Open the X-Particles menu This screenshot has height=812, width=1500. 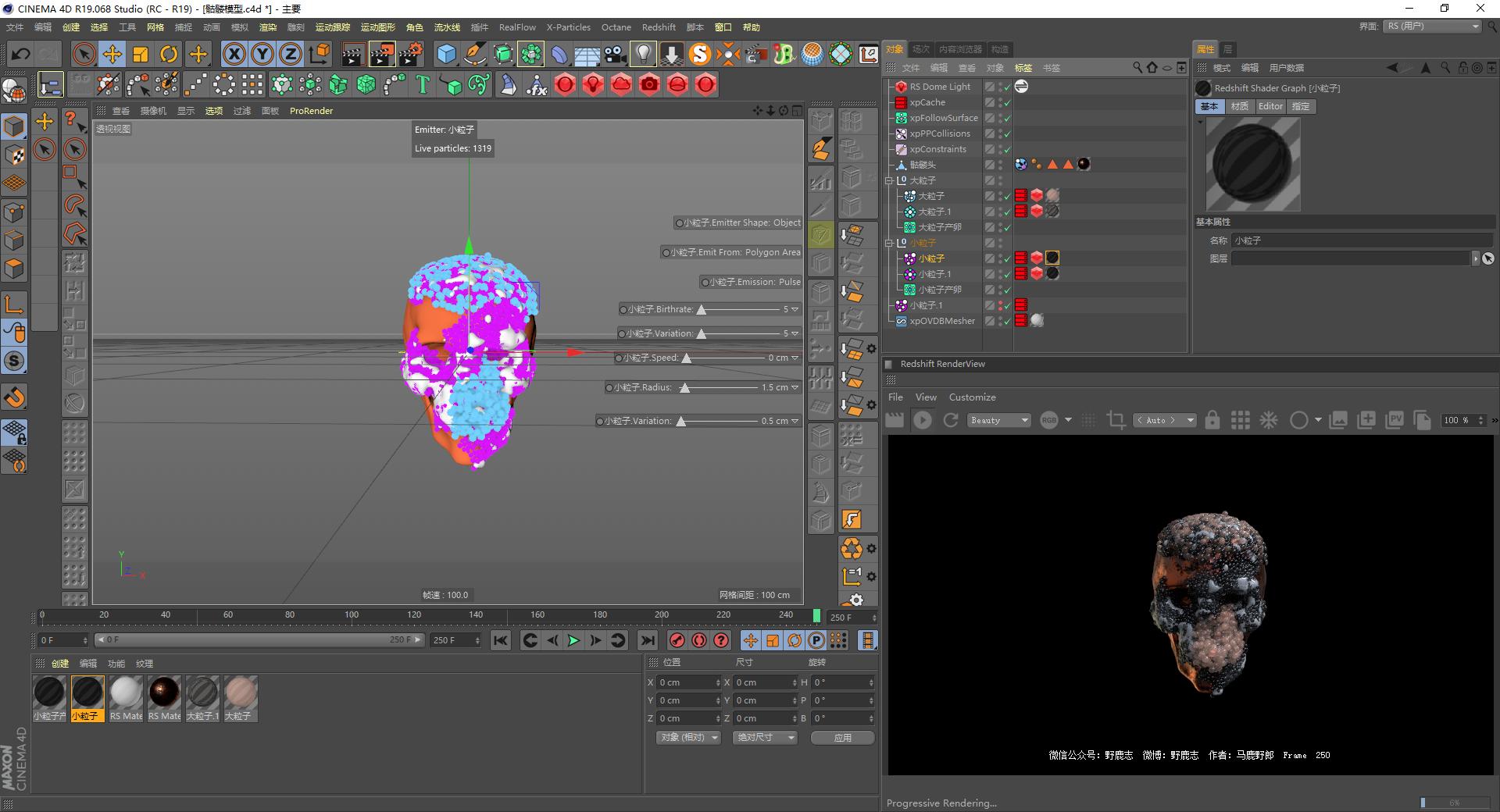pos(568,27)
